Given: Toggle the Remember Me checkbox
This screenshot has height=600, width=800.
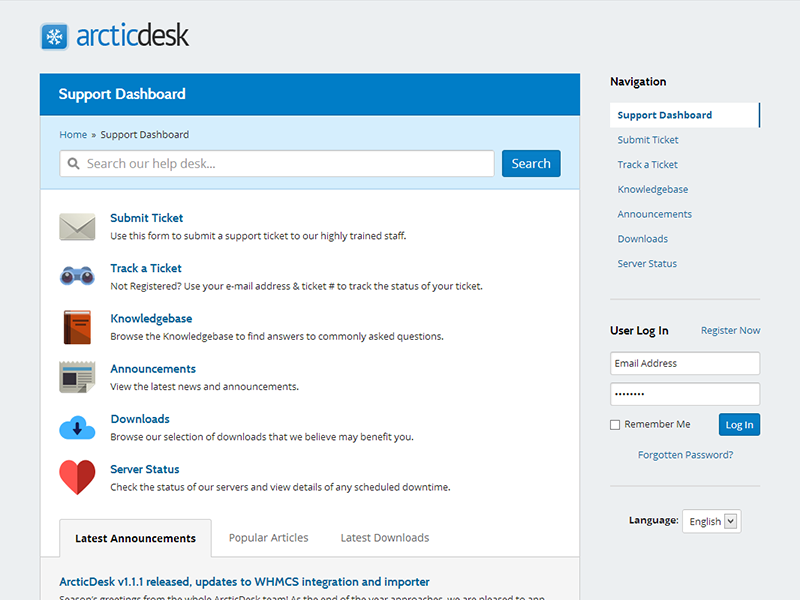Looking at the screenshot, I should click(615, 424).
